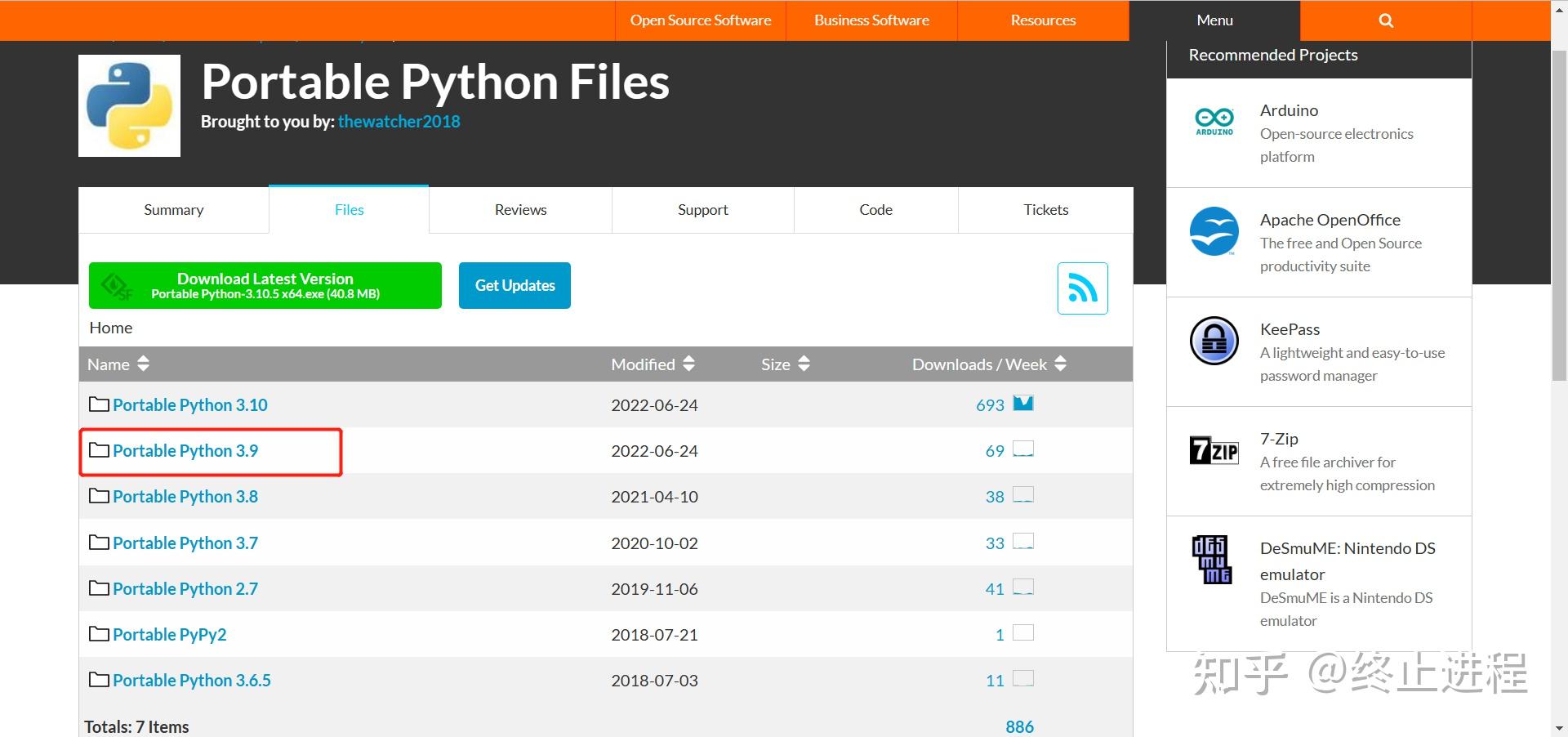Click the Apache OpenOffice icon
Image resolution: width=1568 pixels, height=737 pixels.
coord(1214,231)
